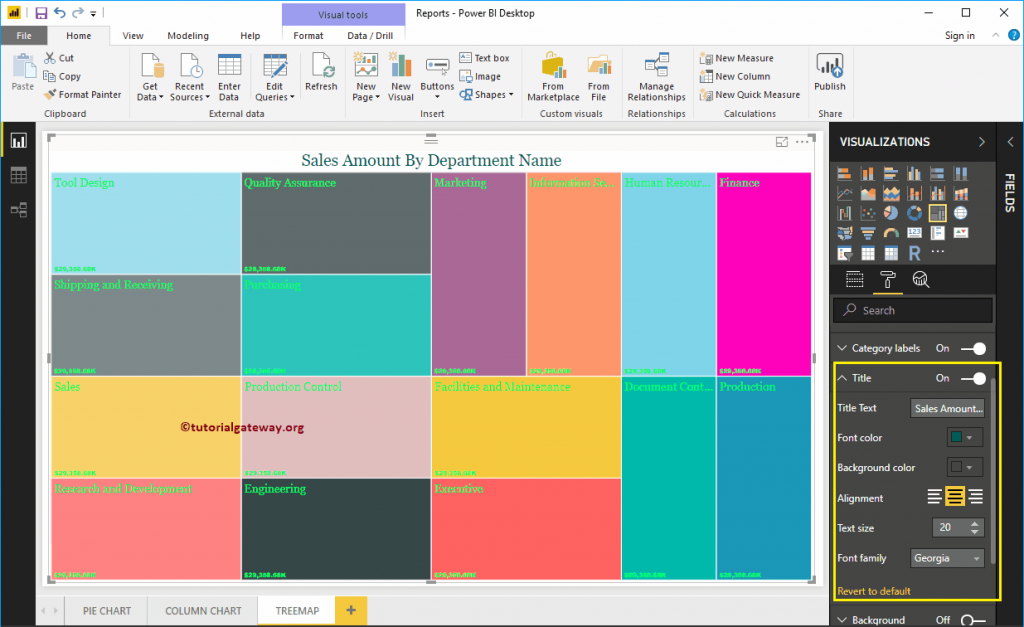Select the Pie chart visualization icon

[890, 212]
